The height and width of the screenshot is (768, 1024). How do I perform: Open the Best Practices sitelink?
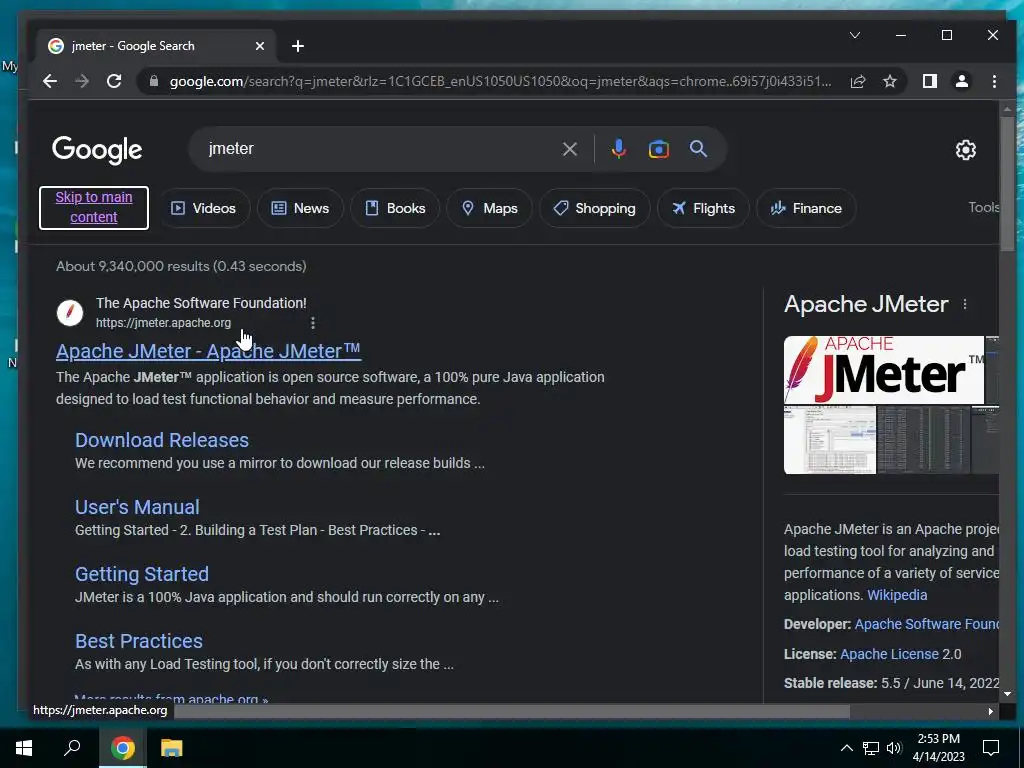[x=138, y=641]
